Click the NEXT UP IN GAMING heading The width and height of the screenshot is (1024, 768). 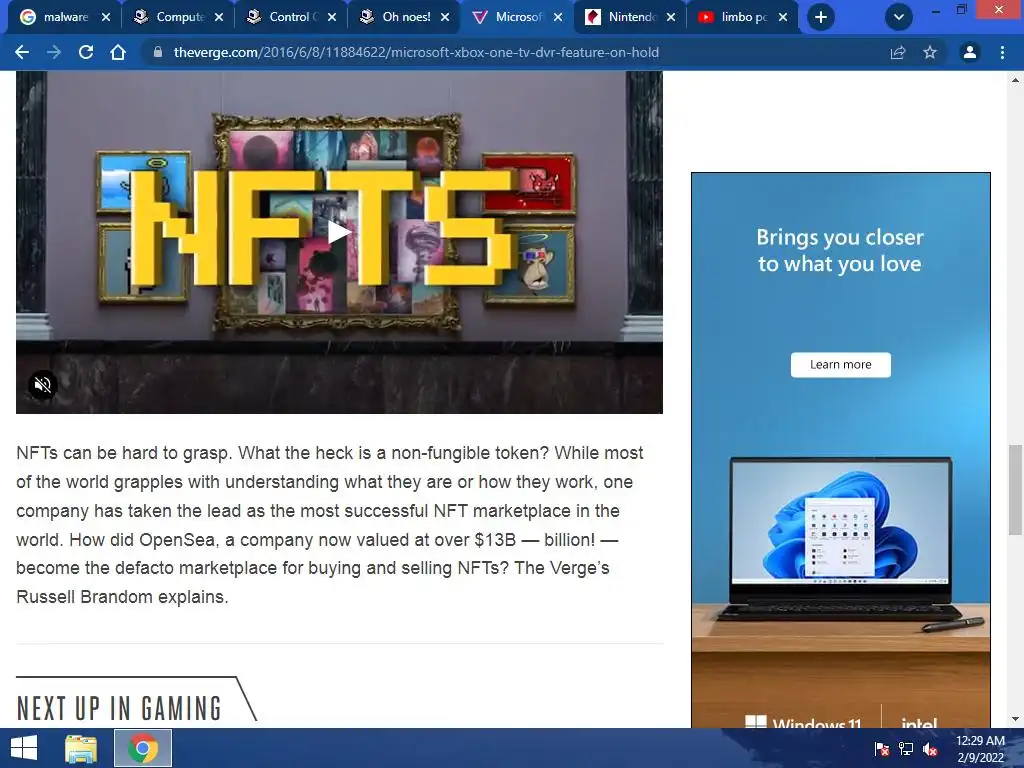pos(119,709)
